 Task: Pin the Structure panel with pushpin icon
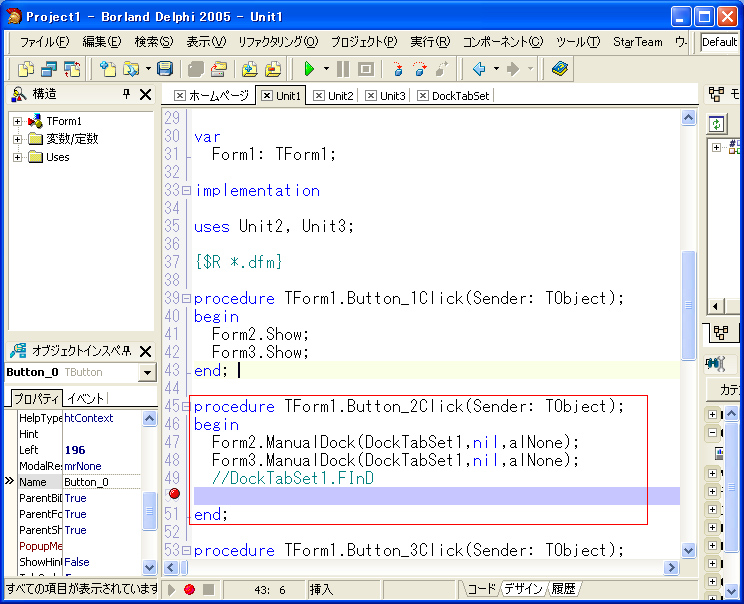(126, 94)
